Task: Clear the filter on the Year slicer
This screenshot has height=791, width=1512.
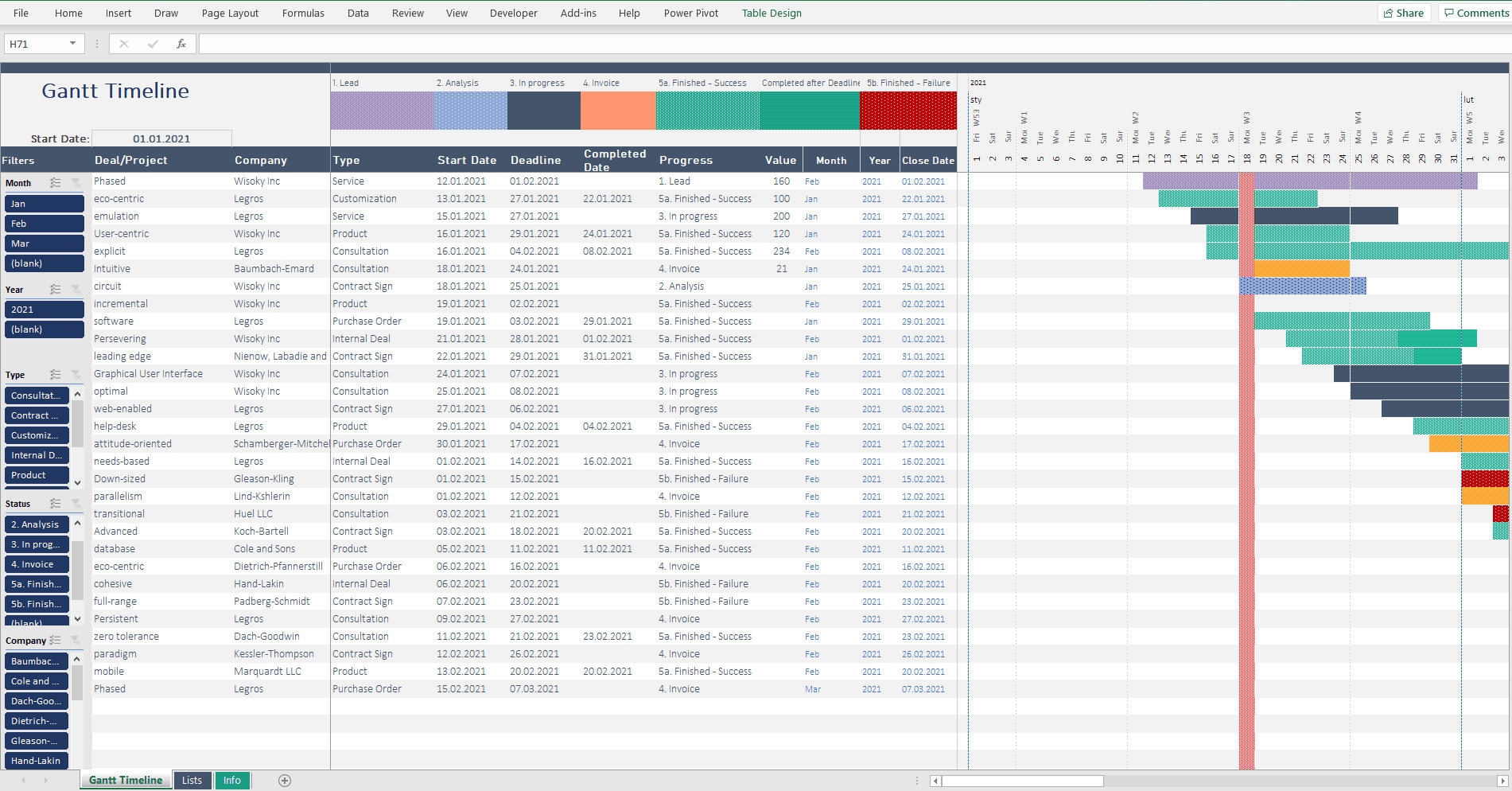Action: (x=76, y=289)
